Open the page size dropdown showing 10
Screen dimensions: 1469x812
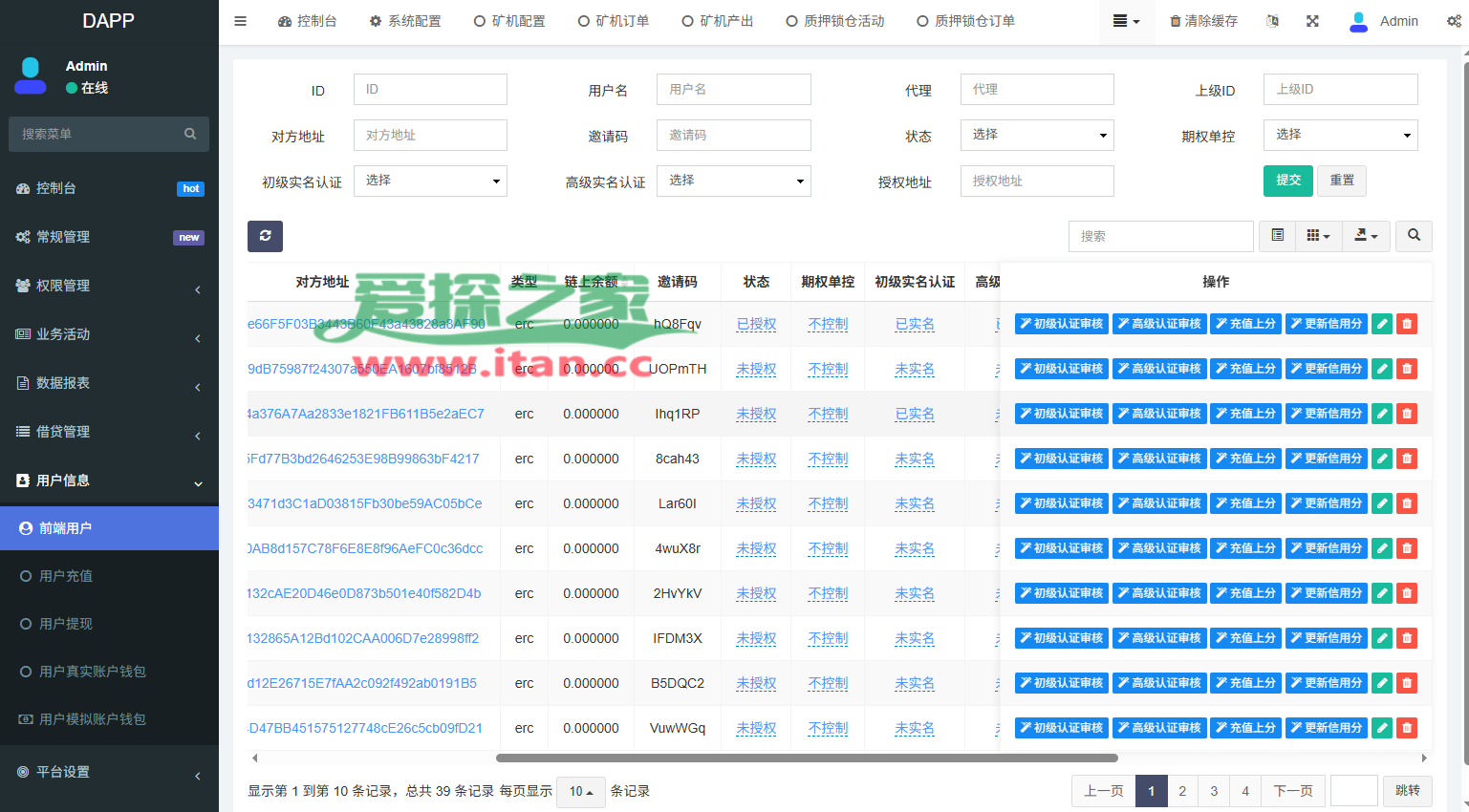(x=581, y=791)
